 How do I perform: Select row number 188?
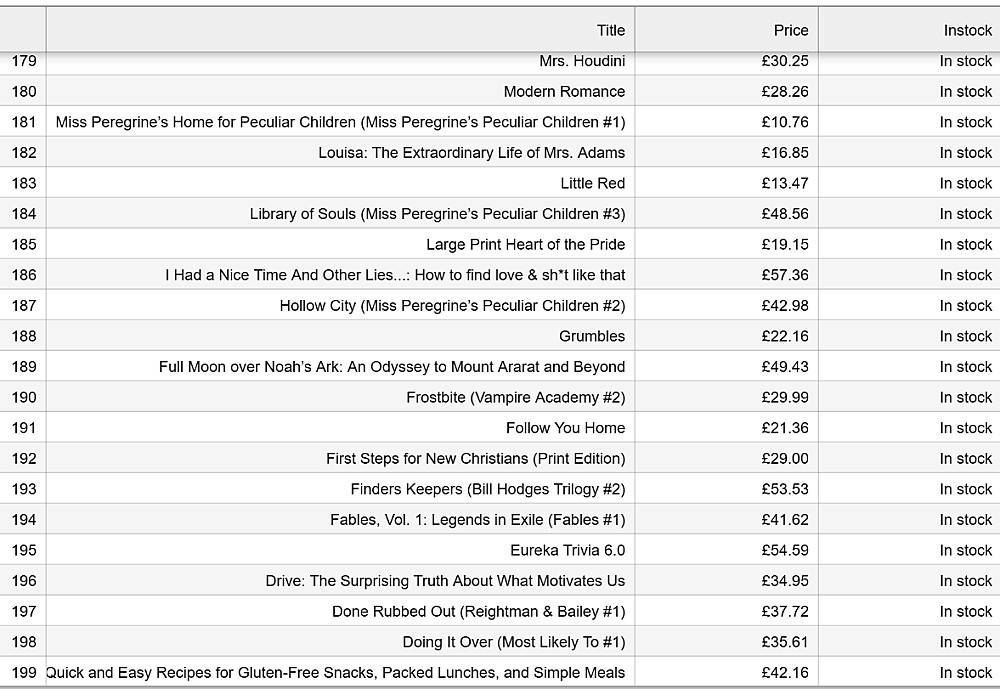[24, 336]
